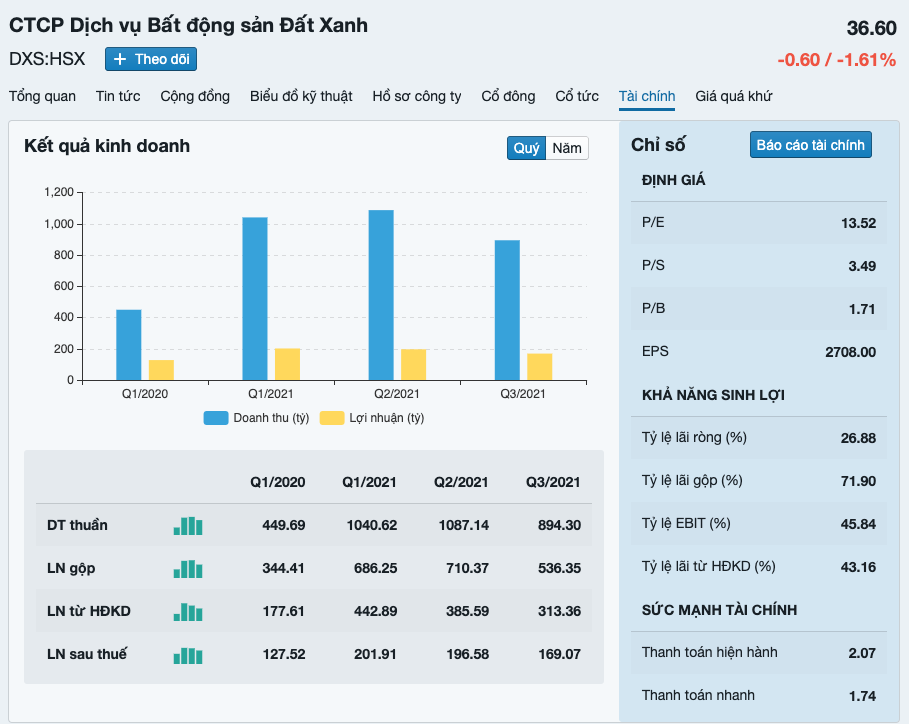Screen dimensions: 909x724
Task: Open the Tổng quan tab
Action: (x=42, y=96)
